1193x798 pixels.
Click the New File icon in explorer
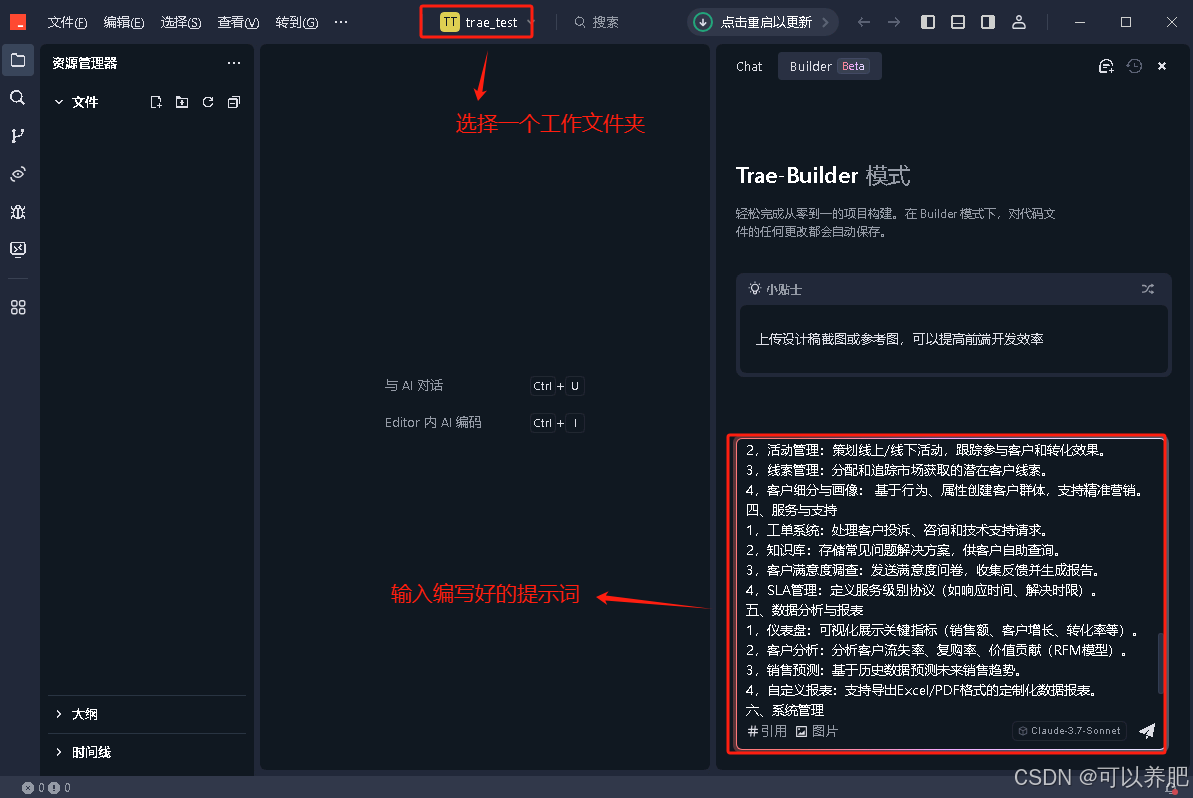(156, 102)
